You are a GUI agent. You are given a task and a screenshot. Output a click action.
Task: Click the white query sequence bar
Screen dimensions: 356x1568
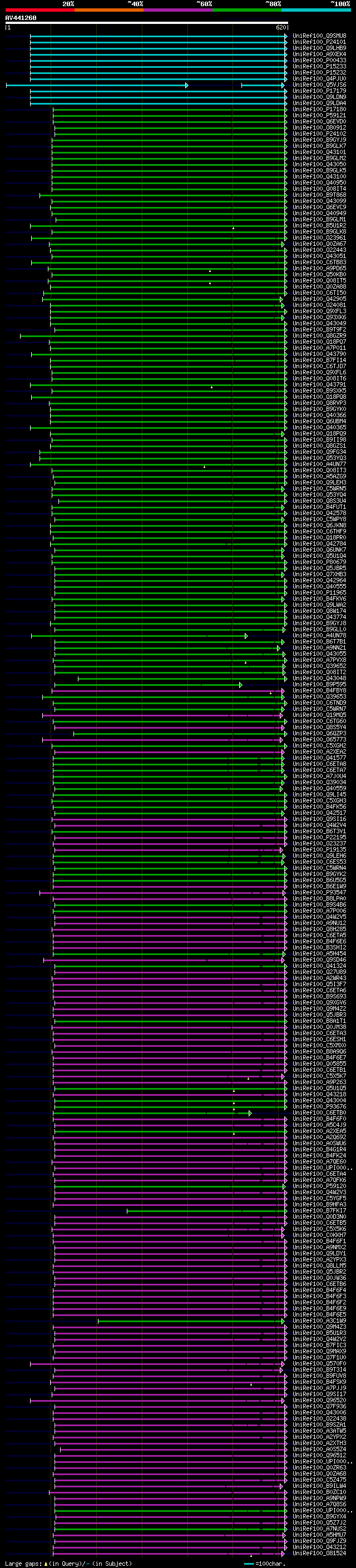tap(147, 22)
